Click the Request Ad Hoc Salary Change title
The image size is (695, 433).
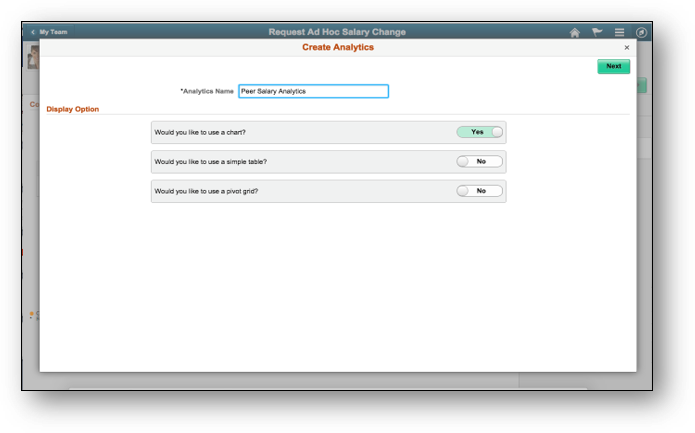(x=337, y=32)
